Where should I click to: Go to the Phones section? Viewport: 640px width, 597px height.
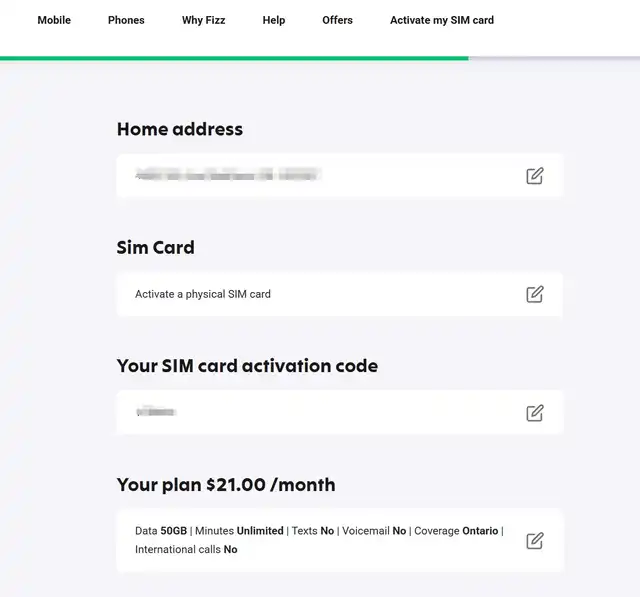[x=126, y=20]
